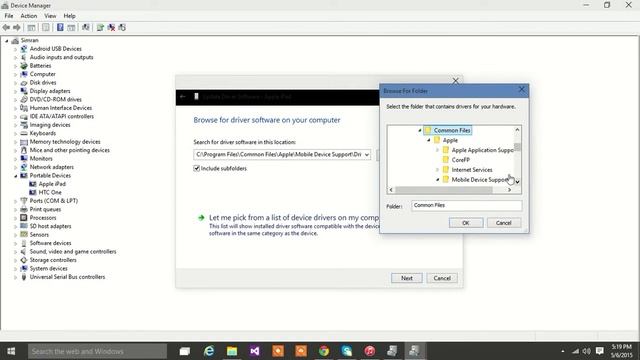Click the folder tree vertical scrollbar thumb

click(x=517, y=147)
